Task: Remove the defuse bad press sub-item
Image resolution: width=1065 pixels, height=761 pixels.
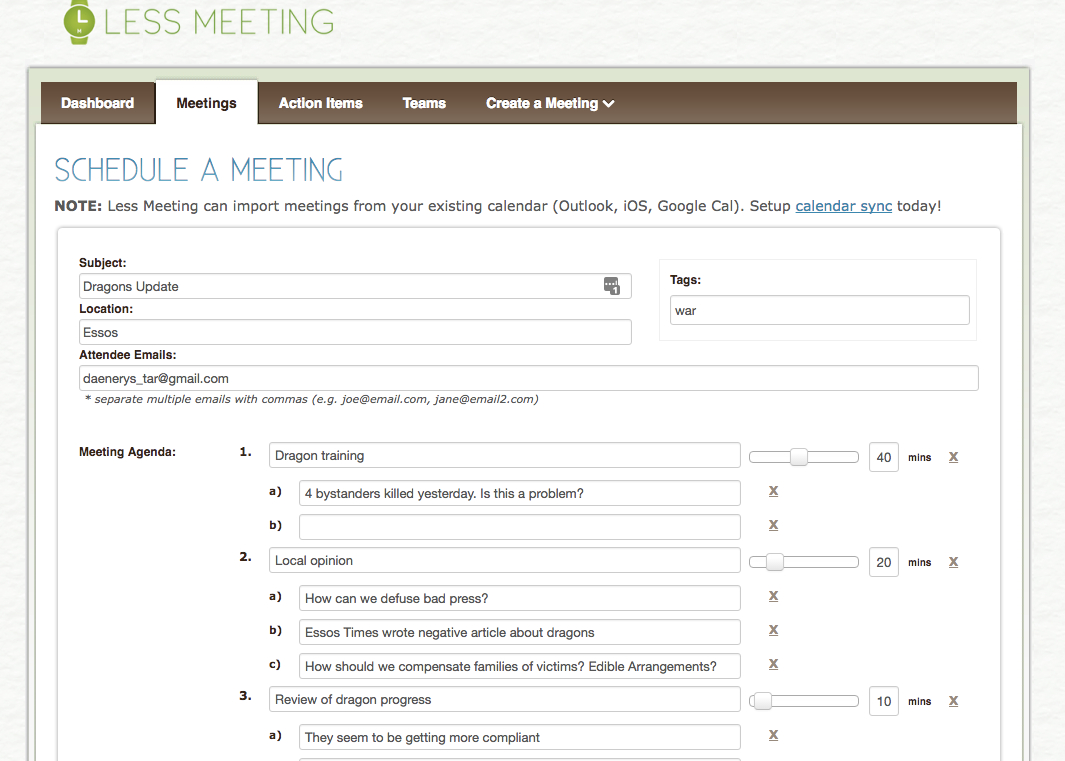Action: coord(773,596)
